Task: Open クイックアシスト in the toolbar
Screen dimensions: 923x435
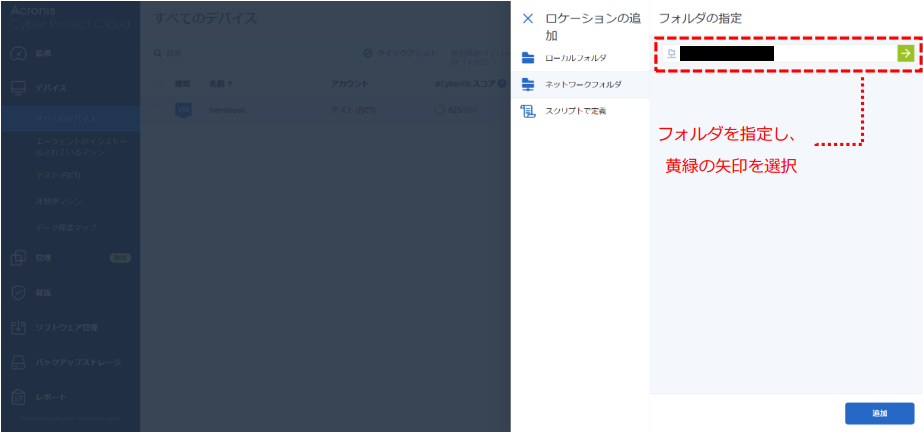Action: 401,52
